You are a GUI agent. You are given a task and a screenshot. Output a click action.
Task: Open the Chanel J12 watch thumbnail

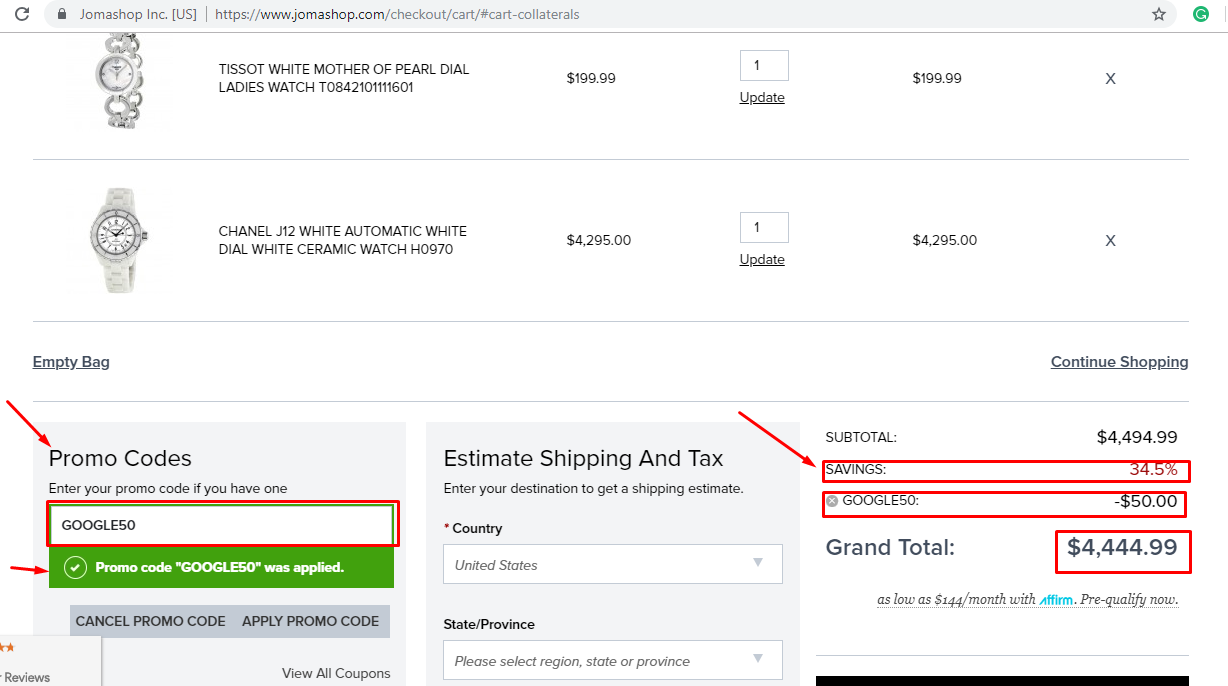tap(119, 240)
